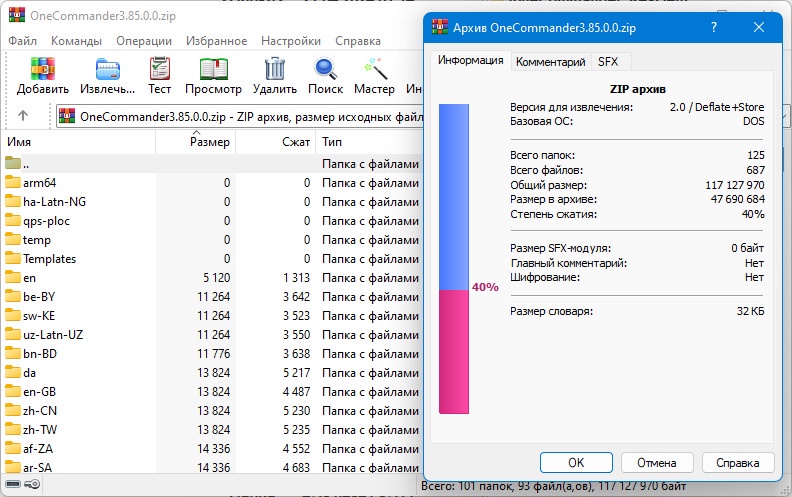Select the uz-Latn-UZ folder icon
The image size is (792, 497).
(13, 334)
